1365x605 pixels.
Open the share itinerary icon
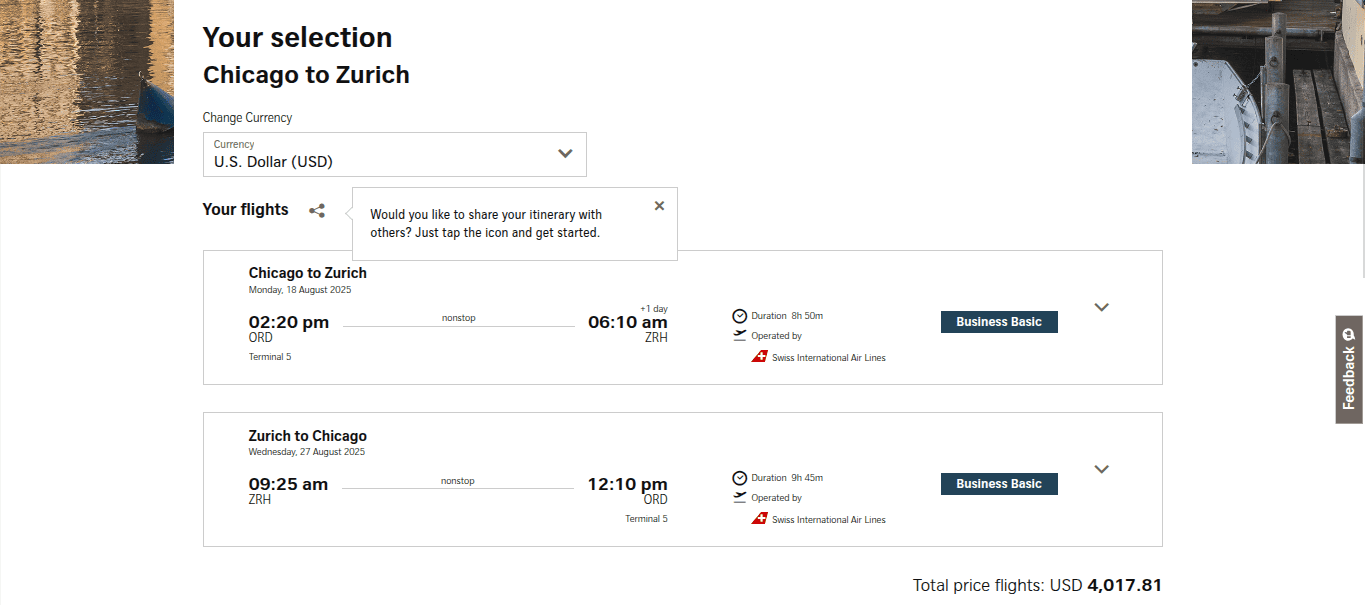[x=317, y=210]
